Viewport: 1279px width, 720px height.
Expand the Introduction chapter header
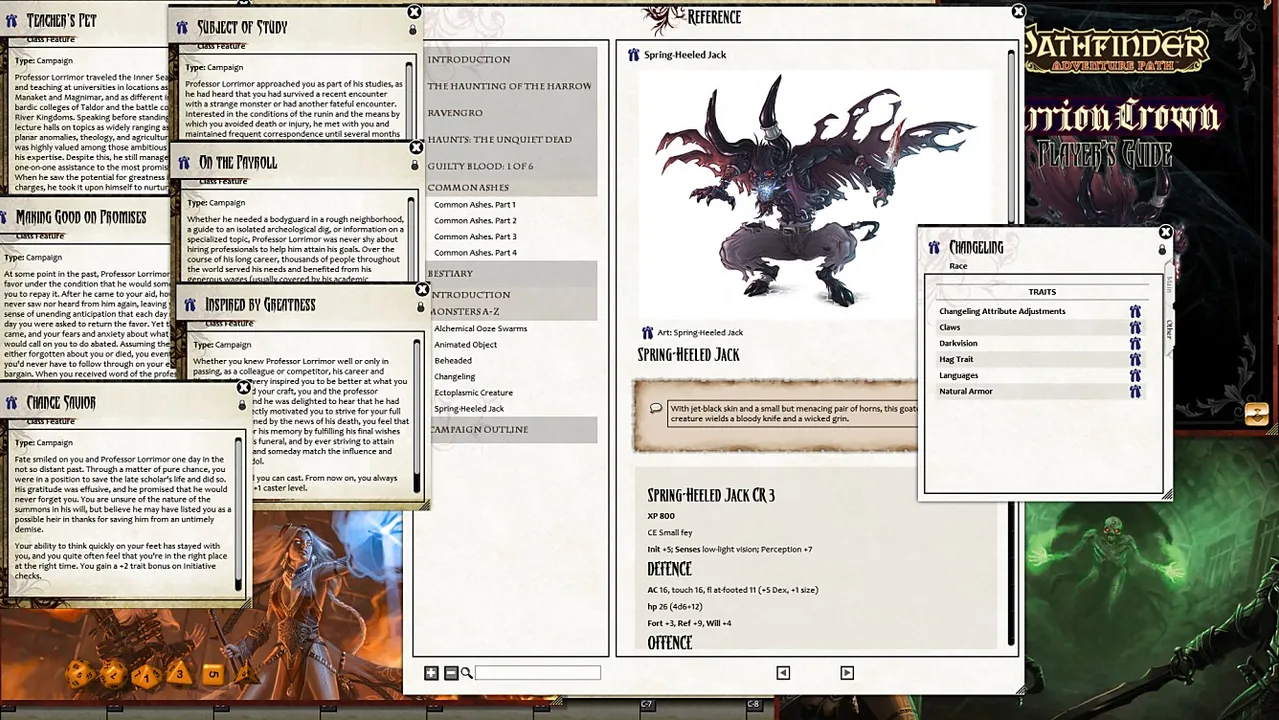511,60
